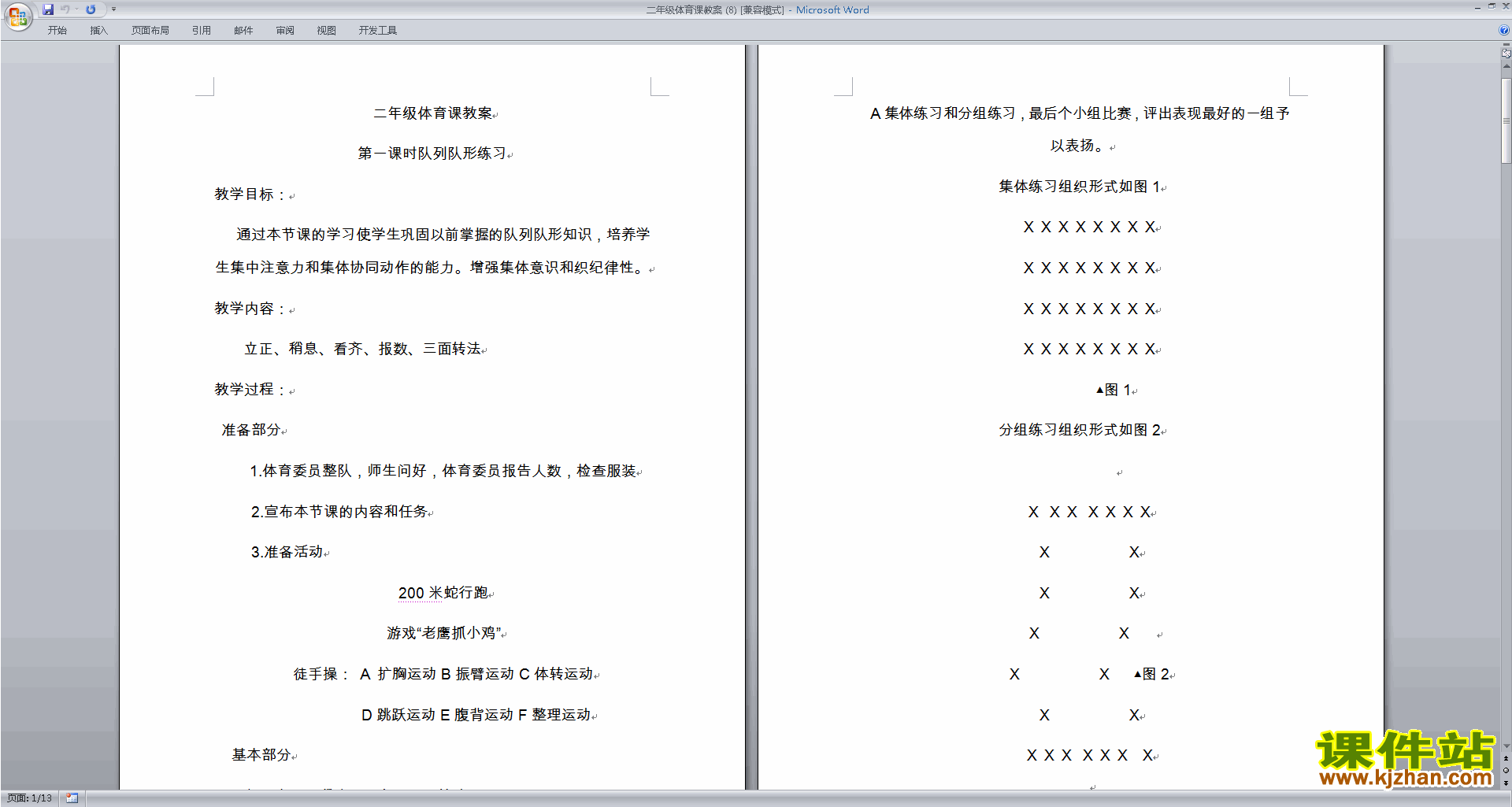
Task: Open the Select Browse Object circle button
Action: (1506, 771)
